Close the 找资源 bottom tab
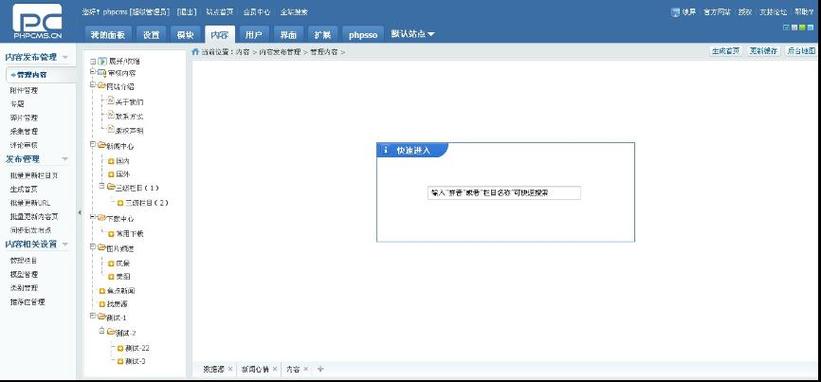 tap(230, 369)
